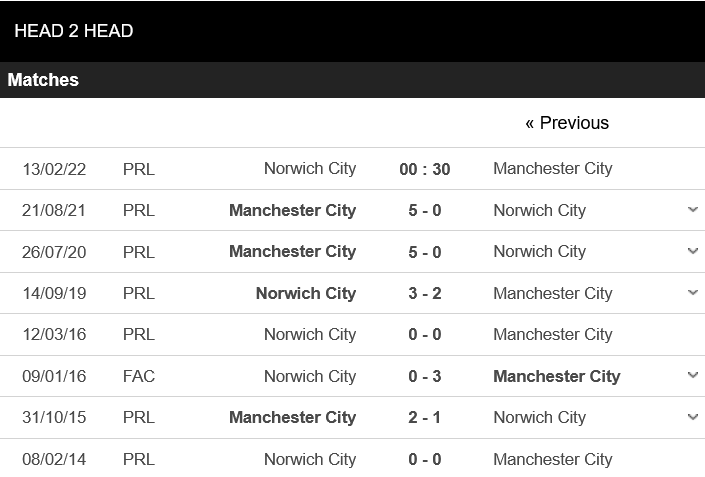Toggle the chevron on the 31/10/15 match
The width and height of the screenshot is (705, 477).
click(693, 417)
